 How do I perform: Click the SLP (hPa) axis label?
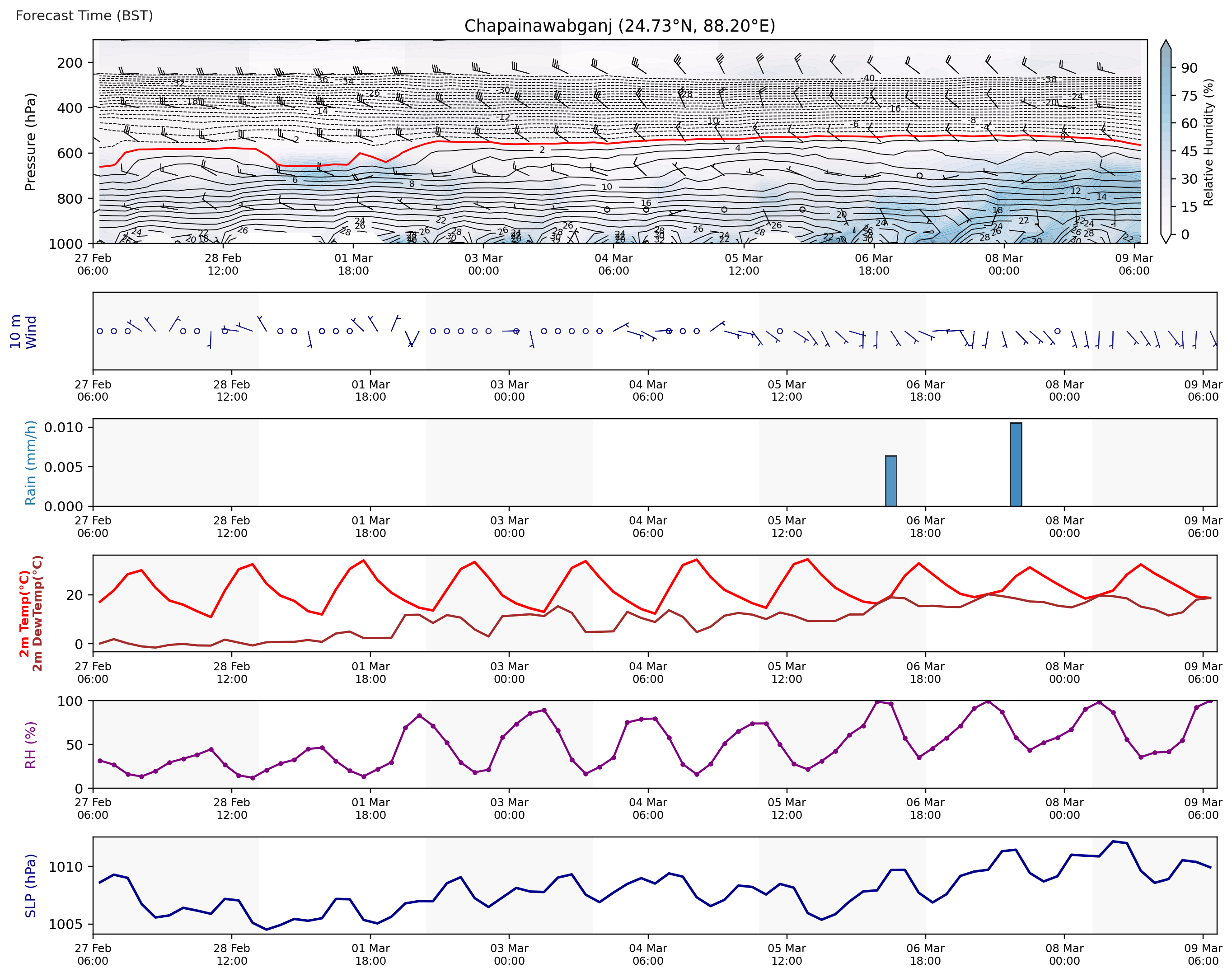tap(30, 886)
